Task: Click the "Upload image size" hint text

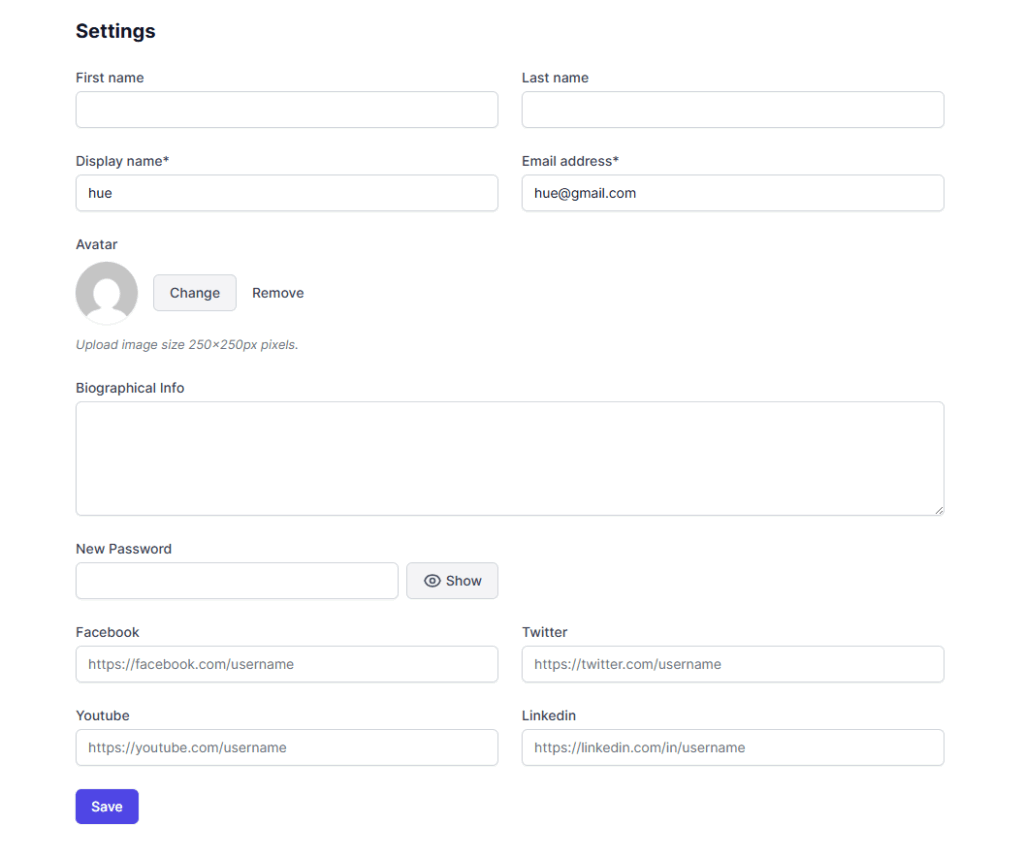Action: click(187, 345)
